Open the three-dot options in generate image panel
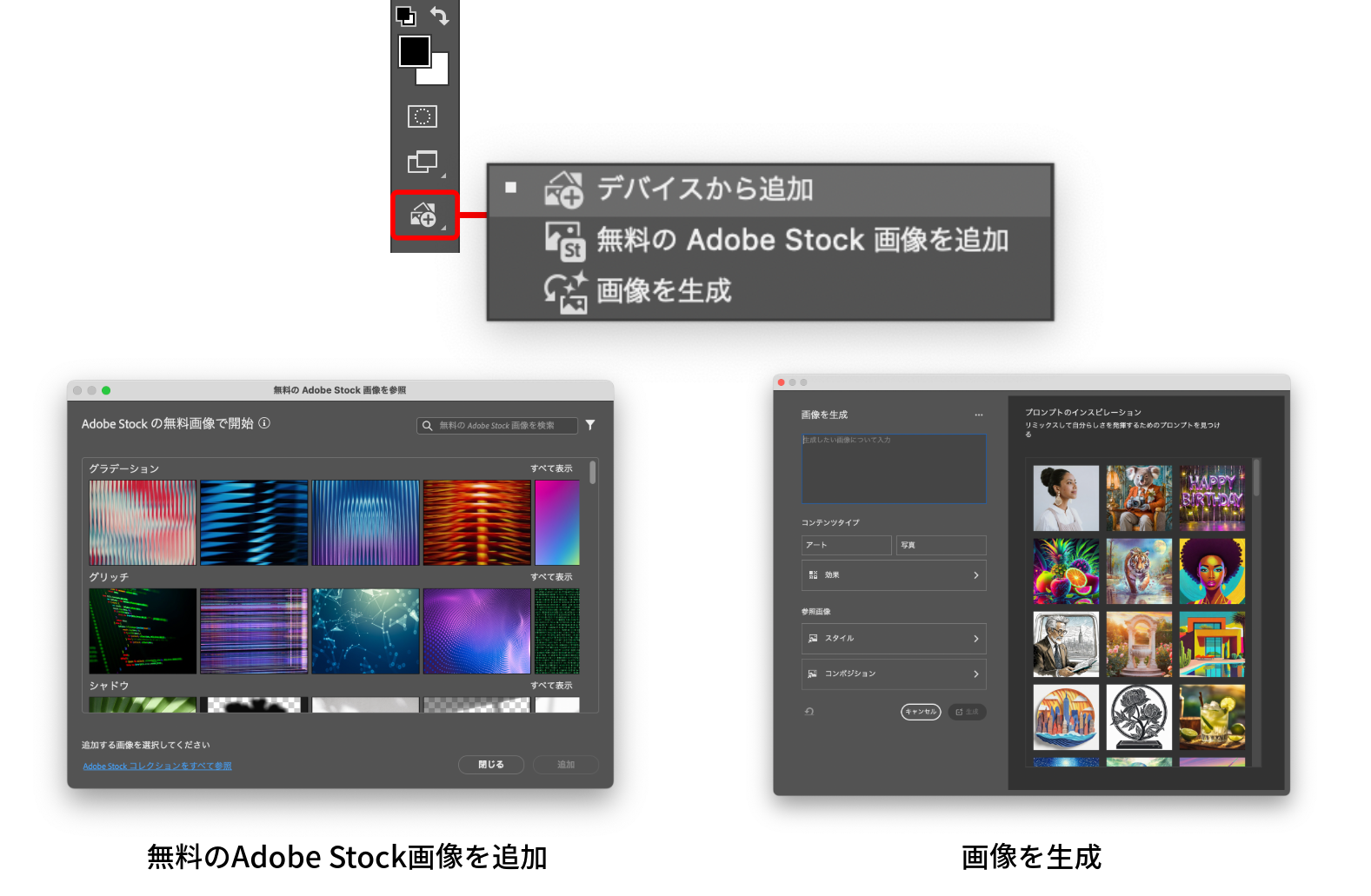Image resolution: width=1371 pixels, height=896 pixels. click(978, 415)
